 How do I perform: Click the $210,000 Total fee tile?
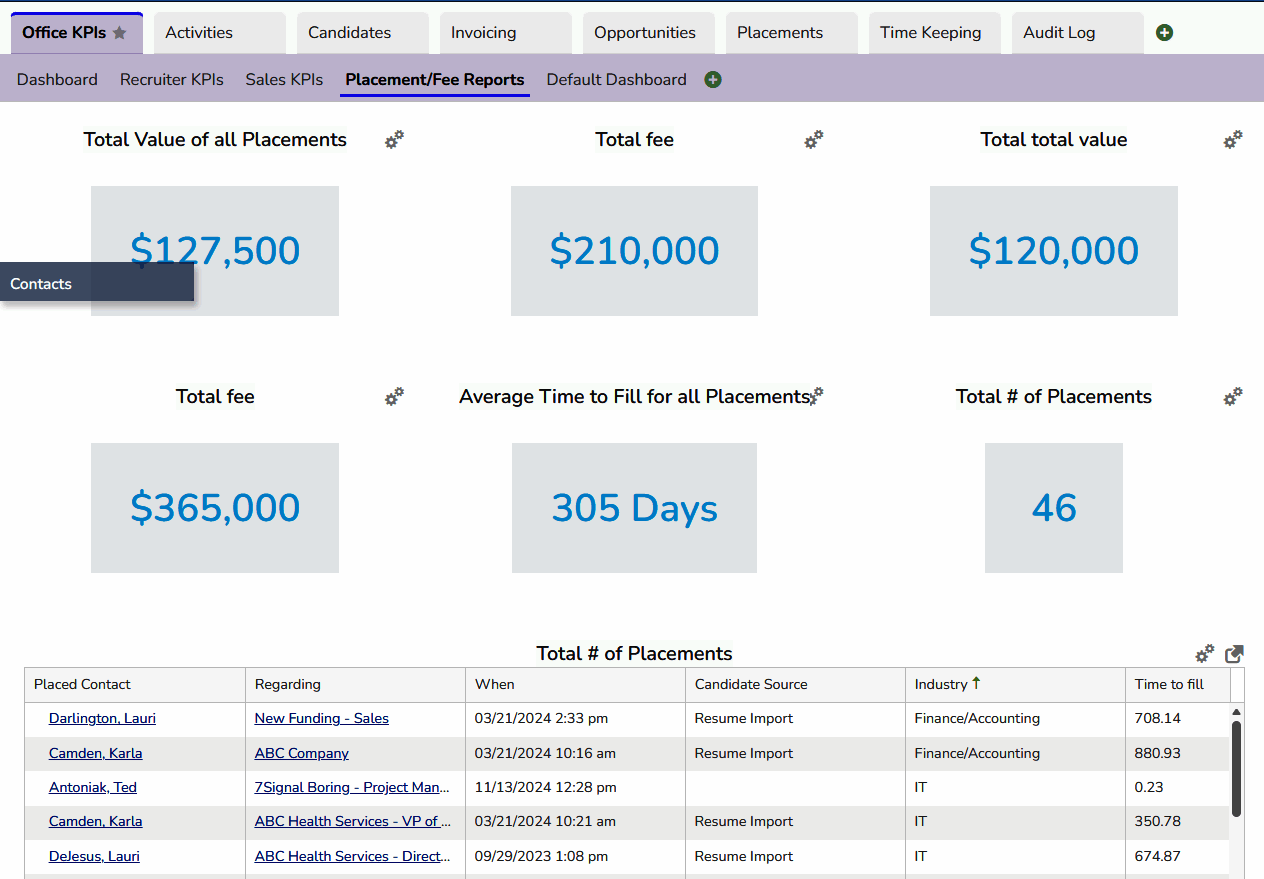coord(634,251)
